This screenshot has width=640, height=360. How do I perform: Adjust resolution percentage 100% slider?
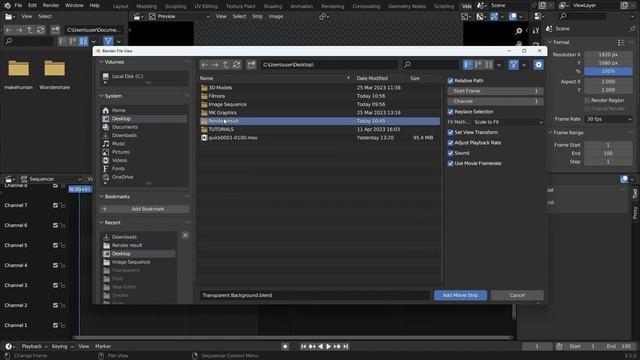point(609,71)
